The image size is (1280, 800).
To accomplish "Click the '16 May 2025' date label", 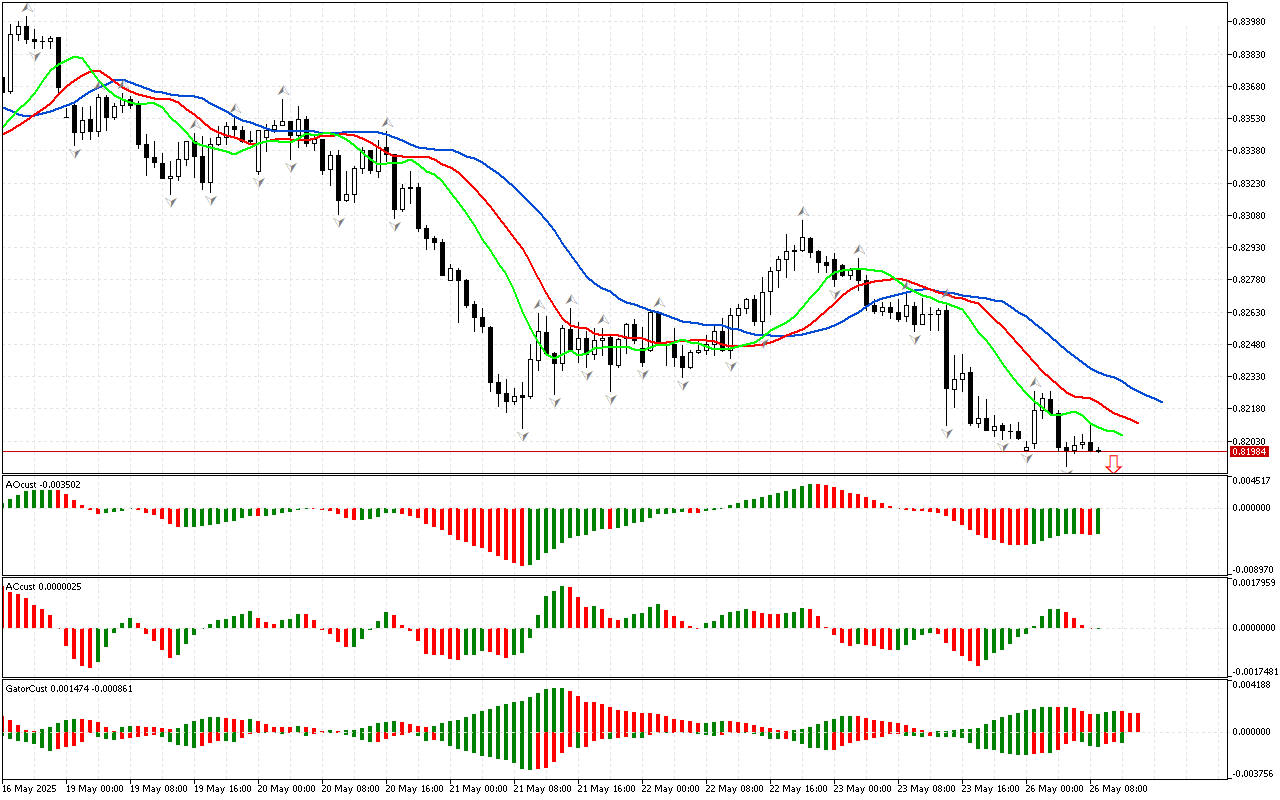I will click(x=28, y=788).
